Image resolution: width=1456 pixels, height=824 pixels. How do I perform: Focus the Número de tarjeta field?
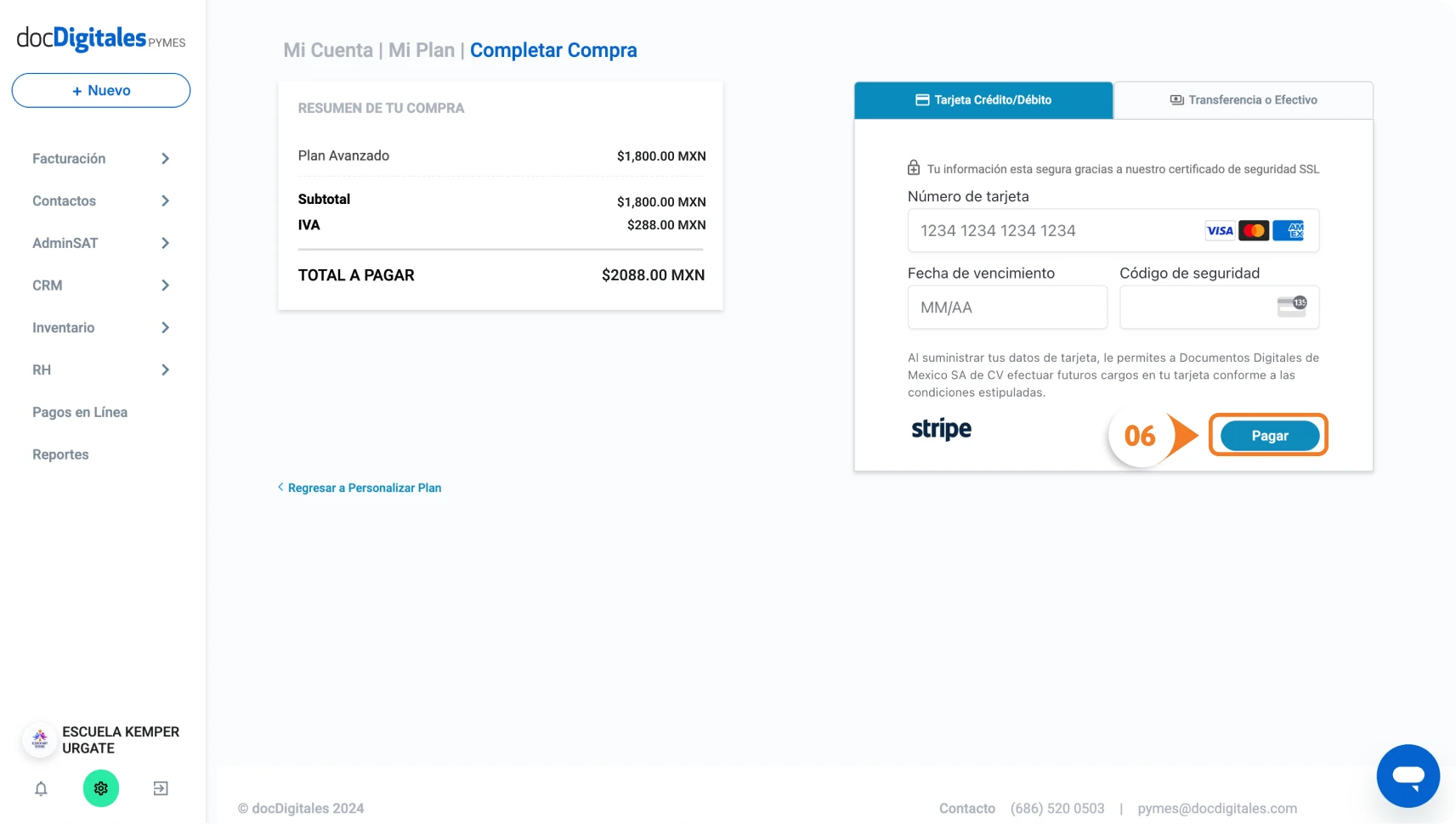point(1054,231)
